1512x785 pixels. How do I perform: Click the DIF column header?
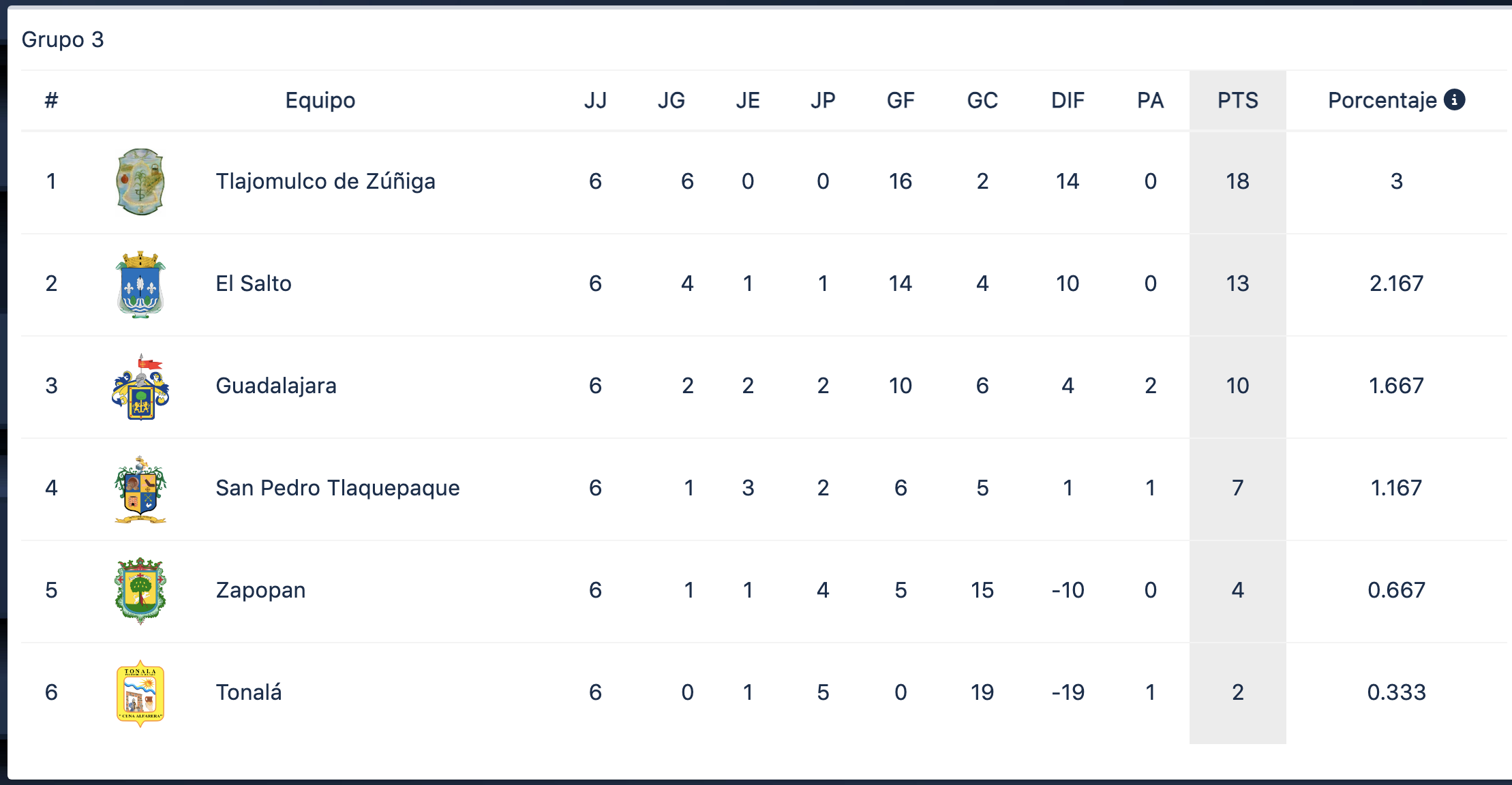pyautogui.click(x=1067, y=101)
